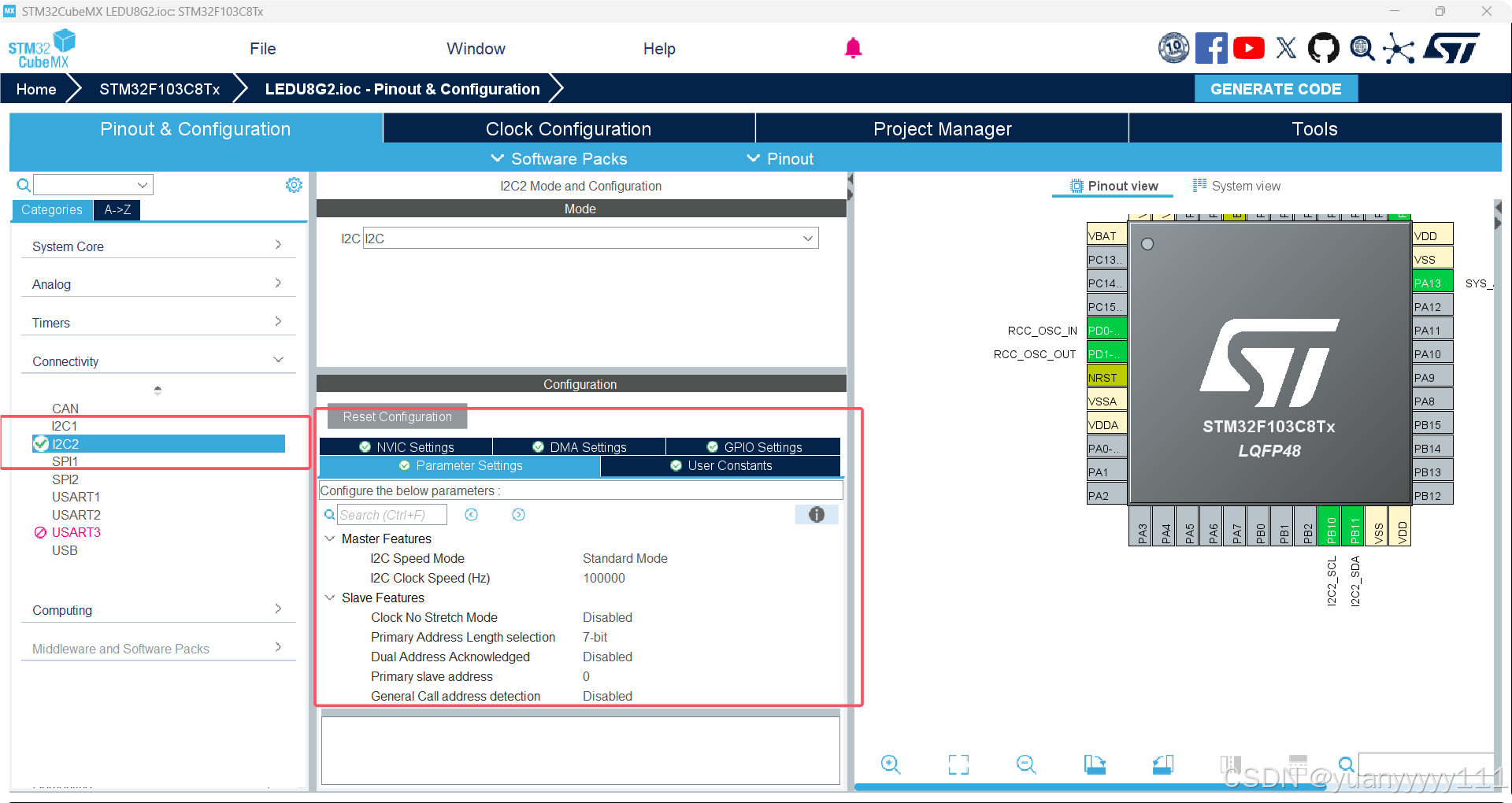Collapse the Master Features group
1512x803 pixels.
(330, 539)
